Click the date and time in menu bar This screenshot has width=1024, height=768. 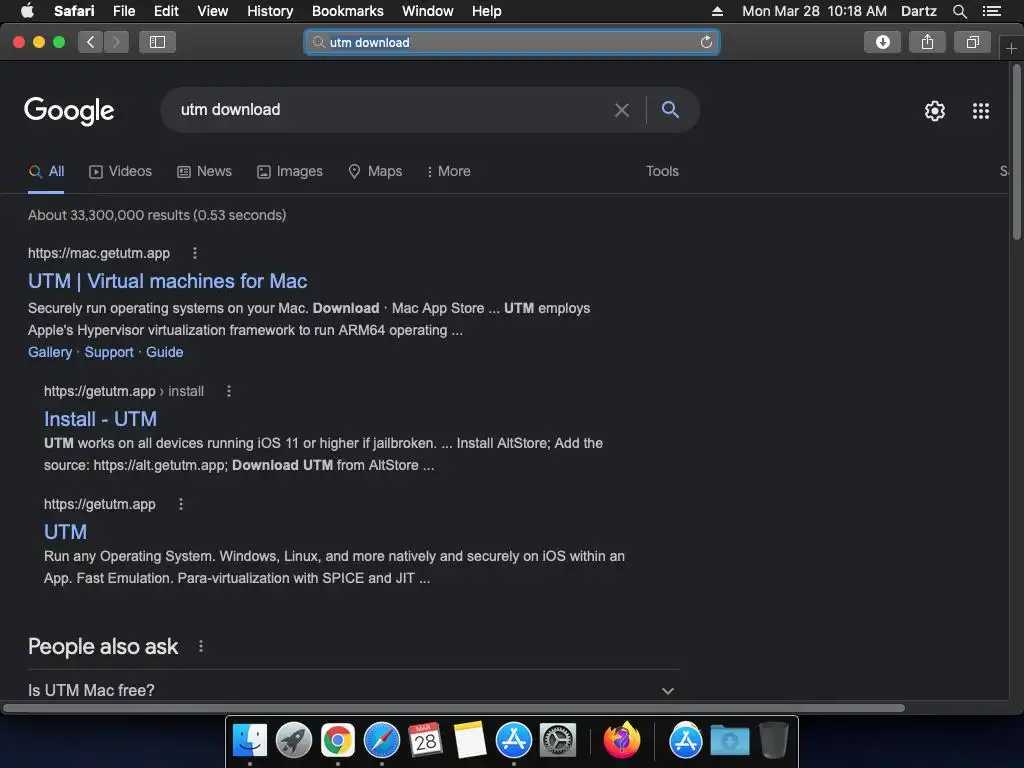pos(814,11)
